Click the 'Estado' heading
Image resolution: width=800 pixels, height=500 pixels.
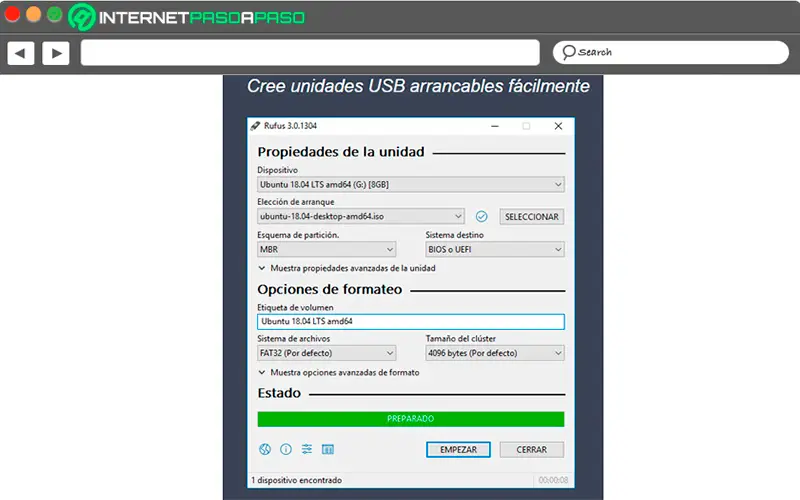(x=279, y=393)
